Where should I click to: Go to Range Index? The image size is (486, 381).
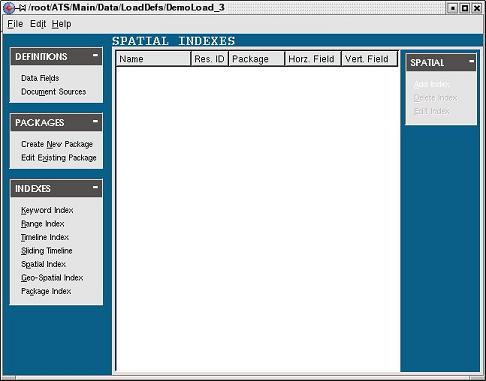pos(43,224)
